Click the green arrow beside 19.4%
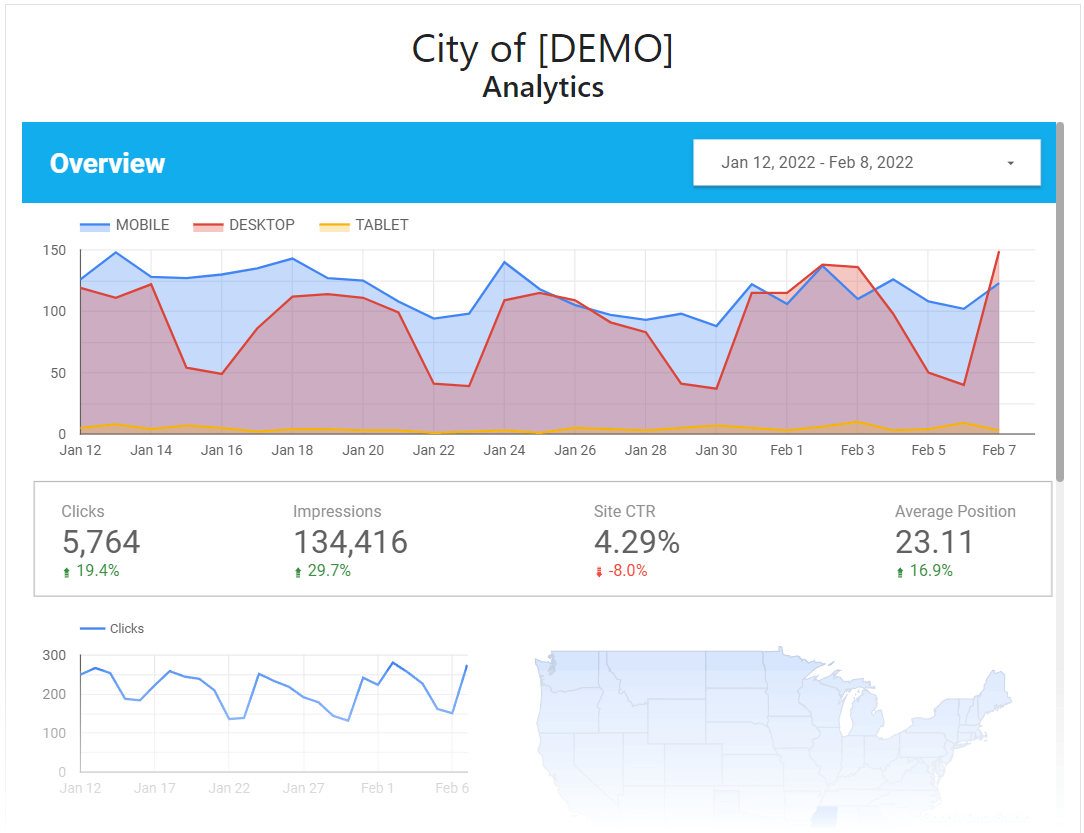Image resolution: width=1084 pixels, height=833 pixels. point(66,570)
